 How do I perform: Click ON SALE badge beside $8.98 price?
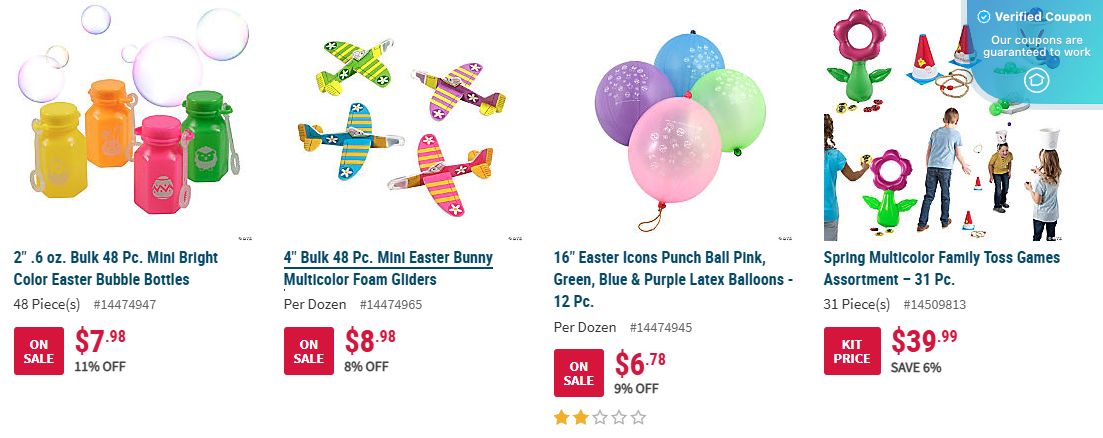pos(309,351)
